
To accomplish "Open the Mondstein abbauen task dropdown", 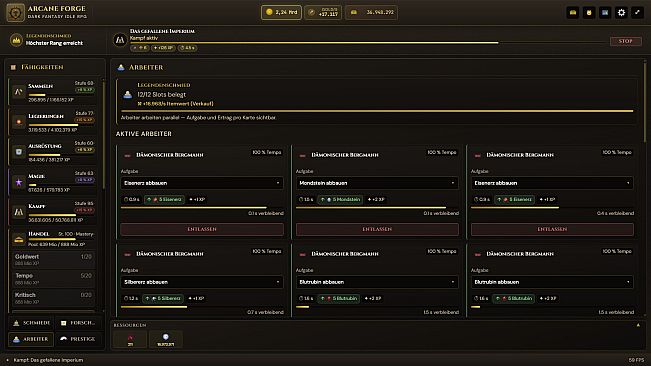I will click(x=377, y=183).
